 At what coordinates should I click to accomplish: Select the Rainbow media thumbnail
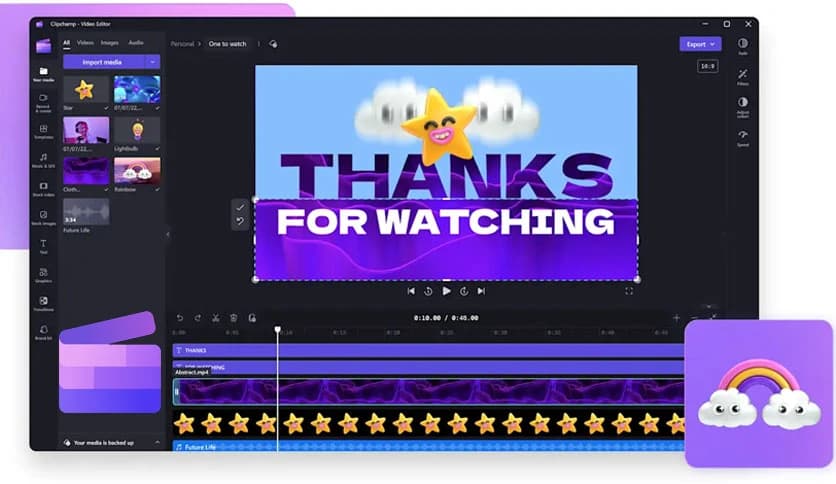137,171
